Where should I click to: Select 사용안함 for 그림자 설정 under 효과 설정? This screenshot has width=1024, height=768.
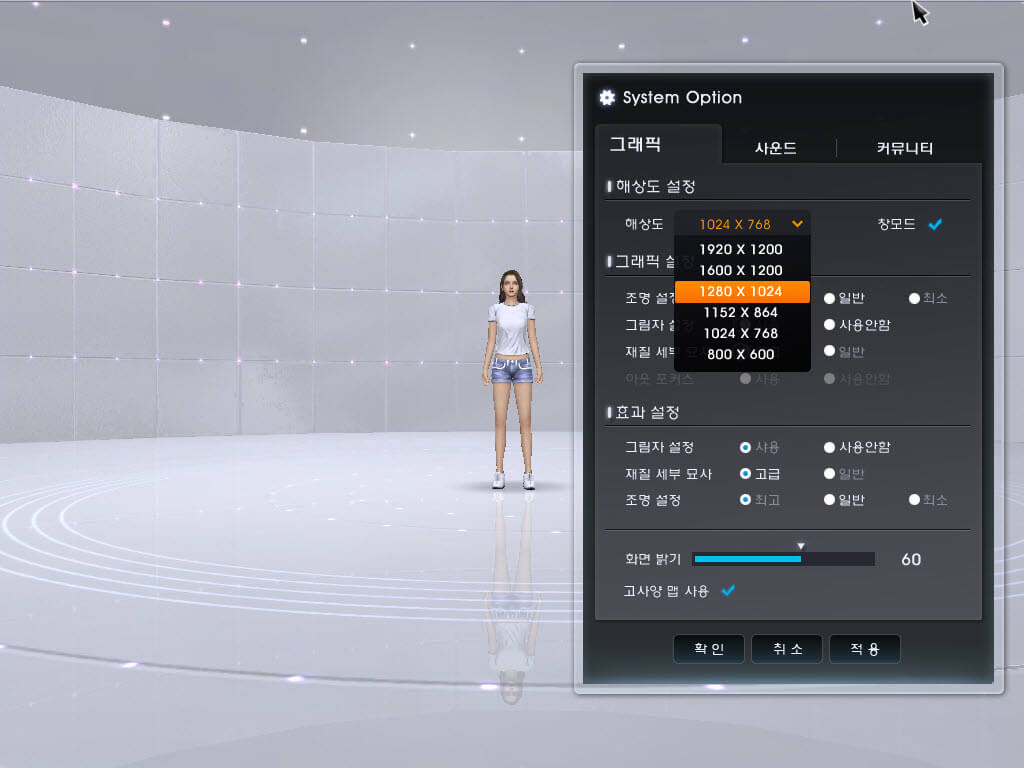(829, 448)
